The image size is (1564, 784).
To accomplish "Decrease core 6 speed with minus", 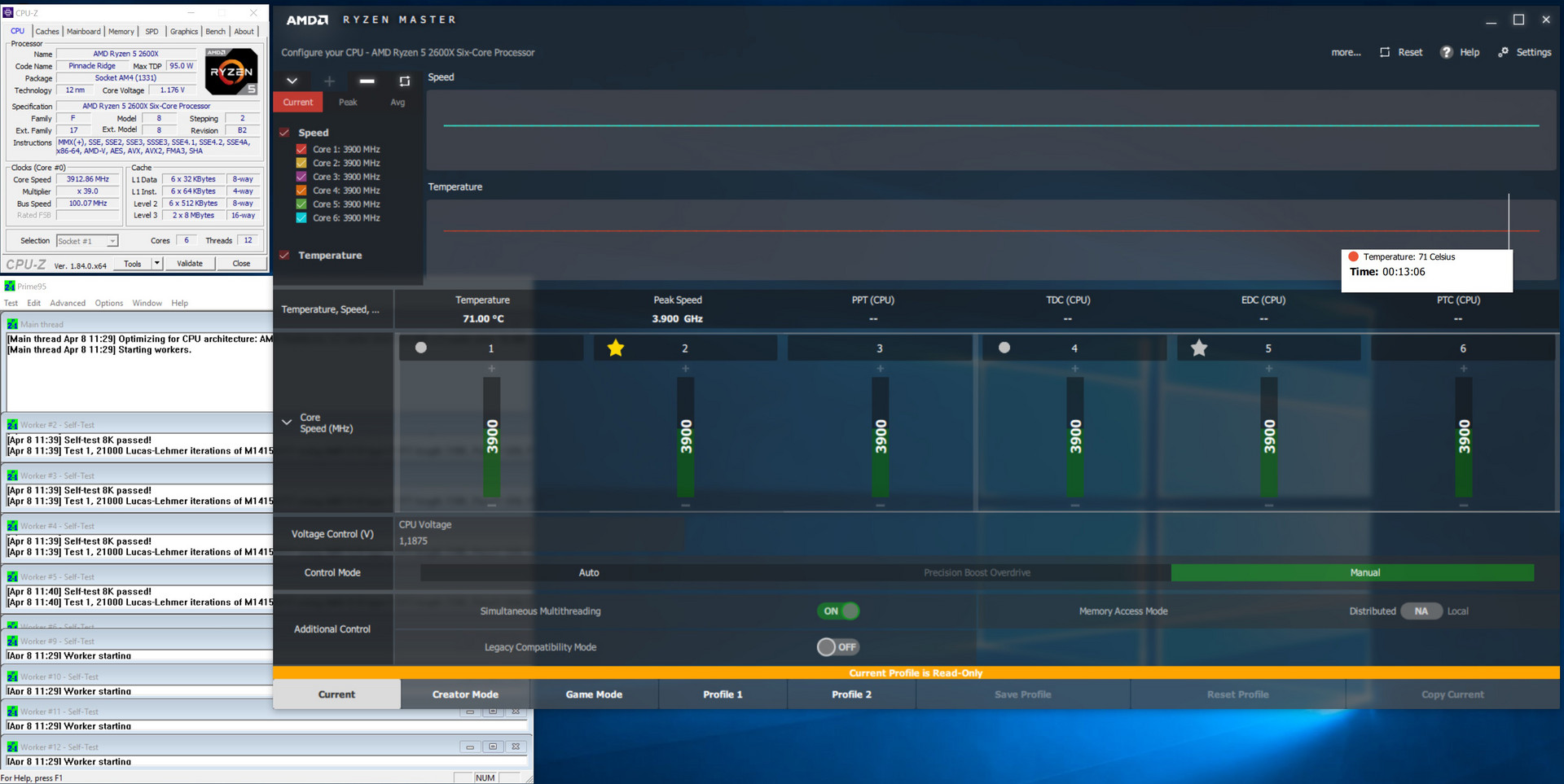I will coord(1464,506).
